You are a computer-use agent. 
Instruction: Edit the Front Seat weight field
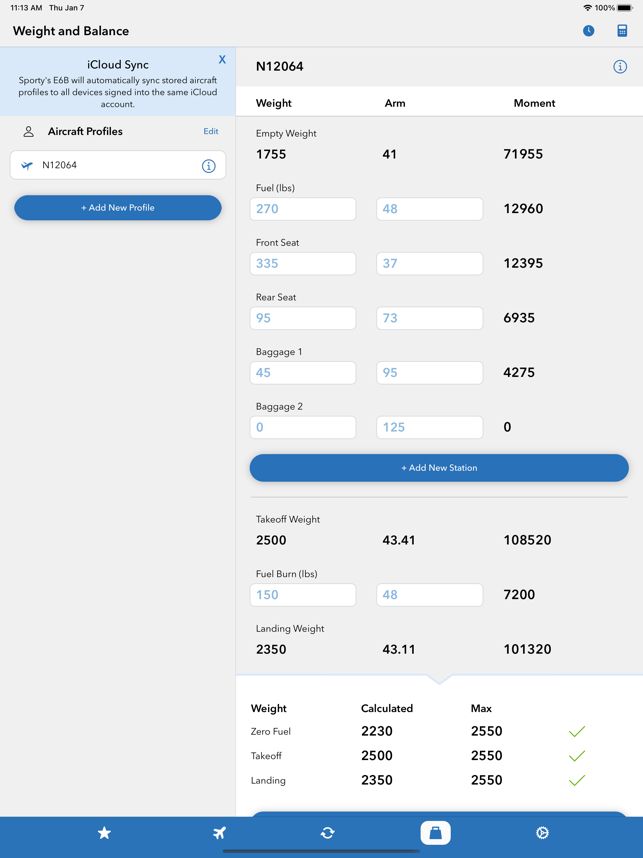tap(303, 264)
